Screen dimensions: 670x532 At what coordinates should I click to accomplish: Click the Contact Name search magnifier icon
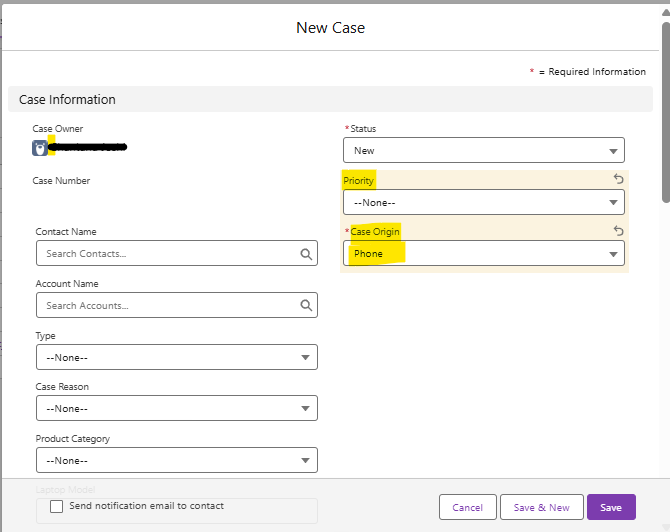coord(307,254)
